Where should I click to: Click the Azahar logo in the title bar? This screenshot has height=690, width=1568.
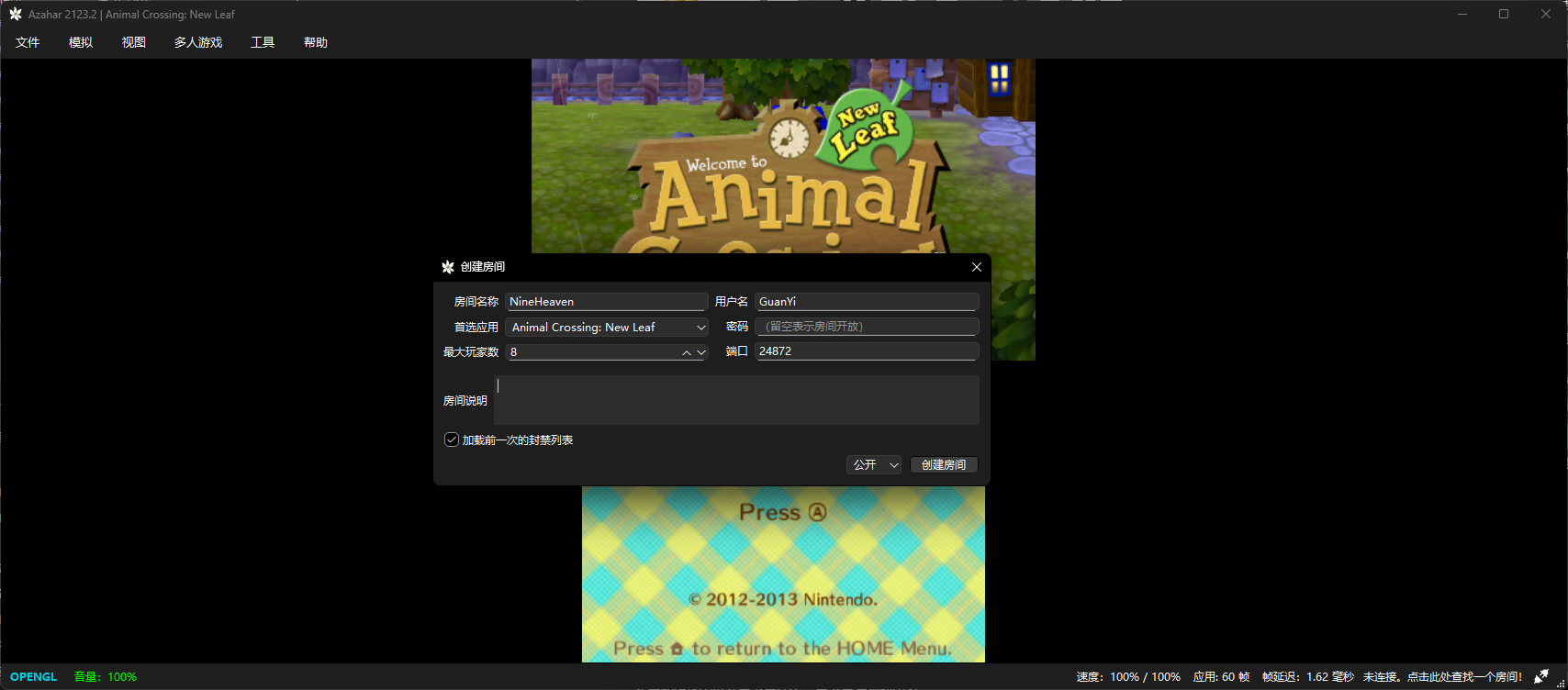16,14
